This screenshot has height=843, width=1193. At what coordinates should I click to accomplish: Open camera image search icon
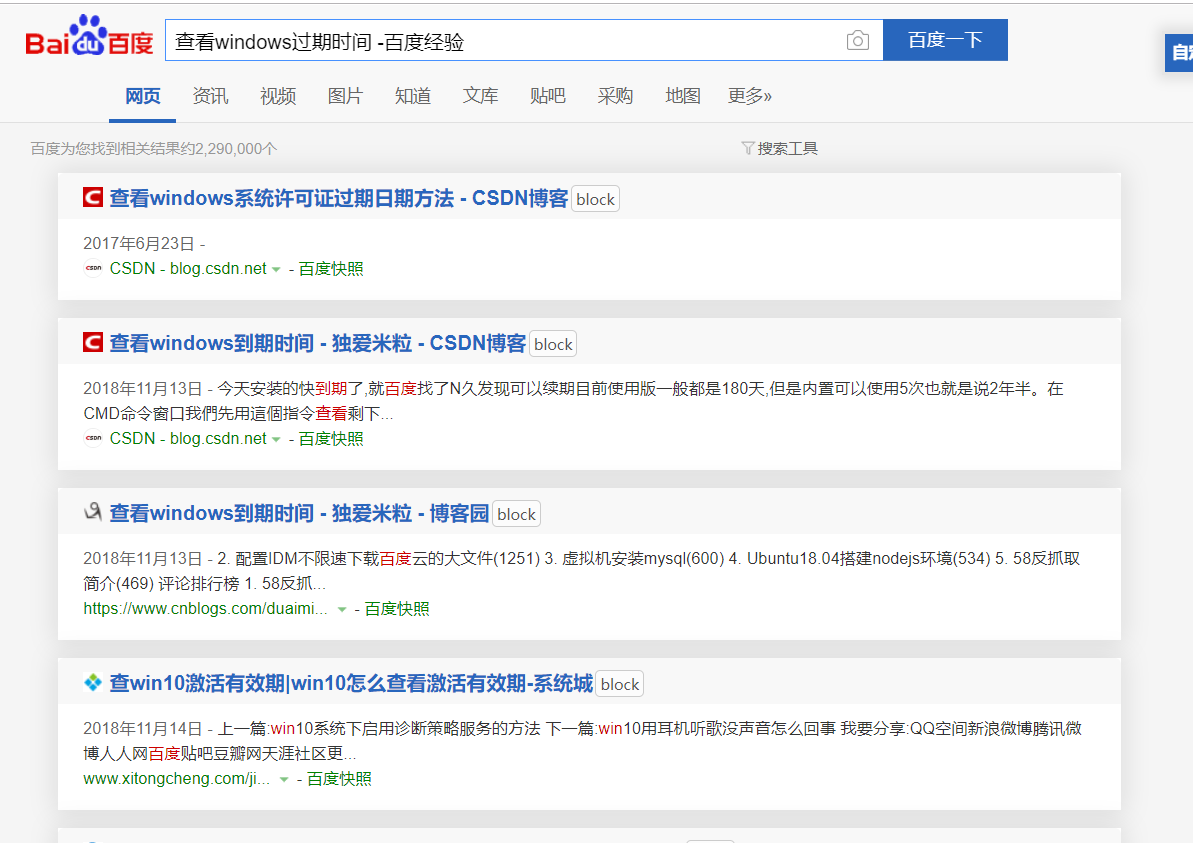click(857, 40)
